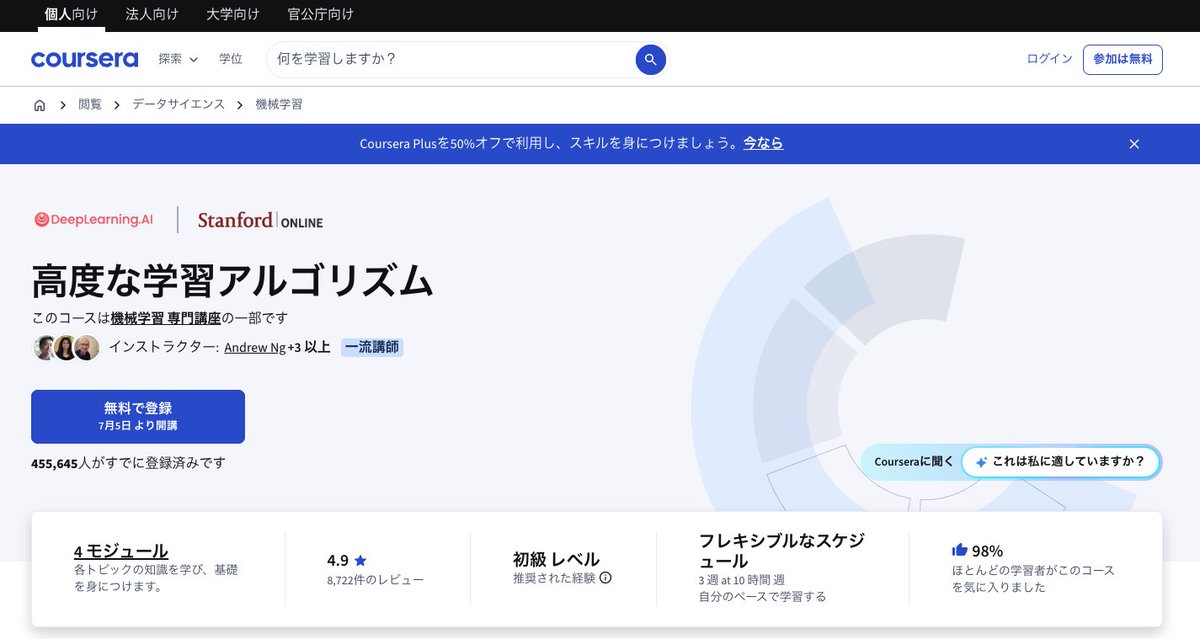
Task: Click the thumbs-up icon beside 98%
Action: pyautogui.click(x=960, y=550)
